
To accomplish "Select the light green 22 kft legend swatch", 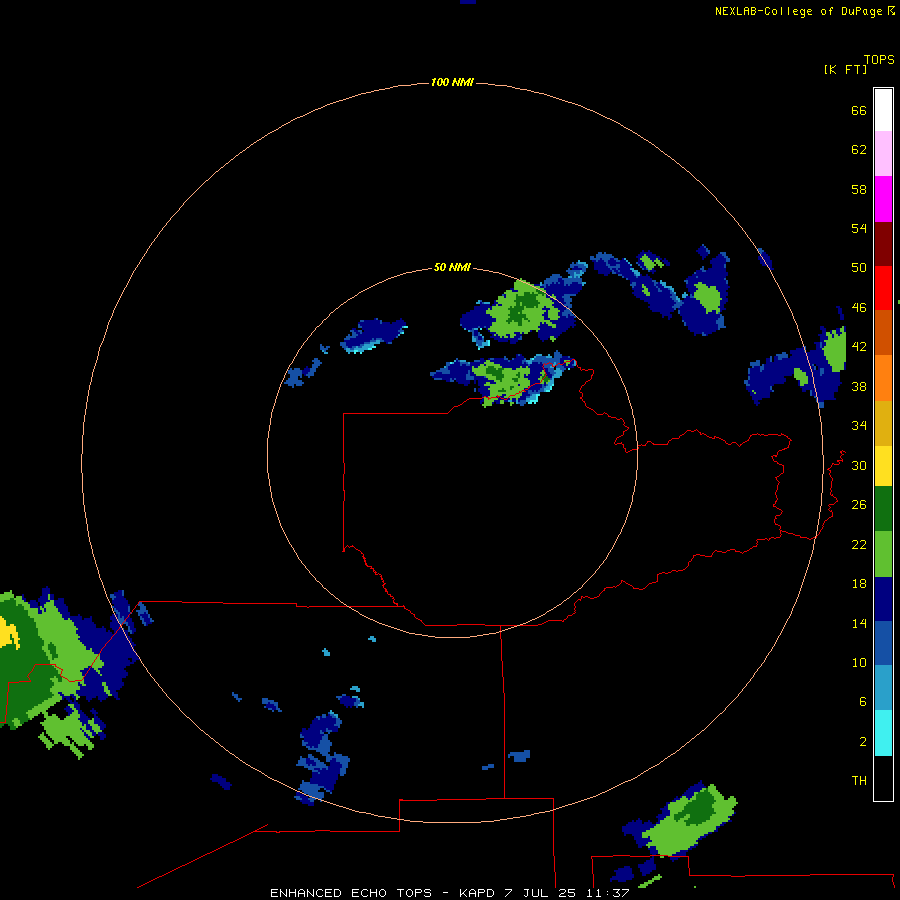I will point(883,553).
